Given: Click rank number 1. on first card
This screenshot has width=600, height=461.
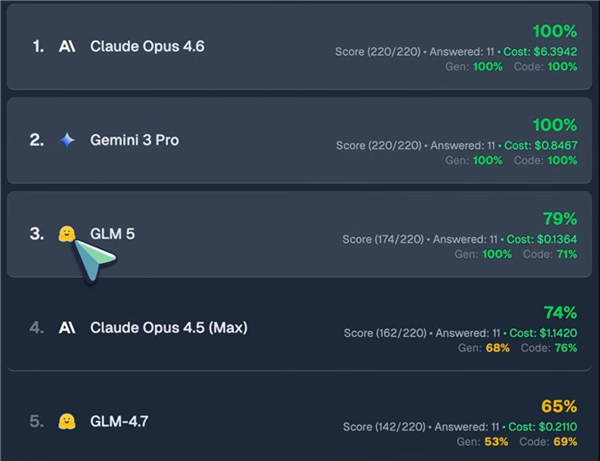Looking at the screenshot, I should pos(38,47).
